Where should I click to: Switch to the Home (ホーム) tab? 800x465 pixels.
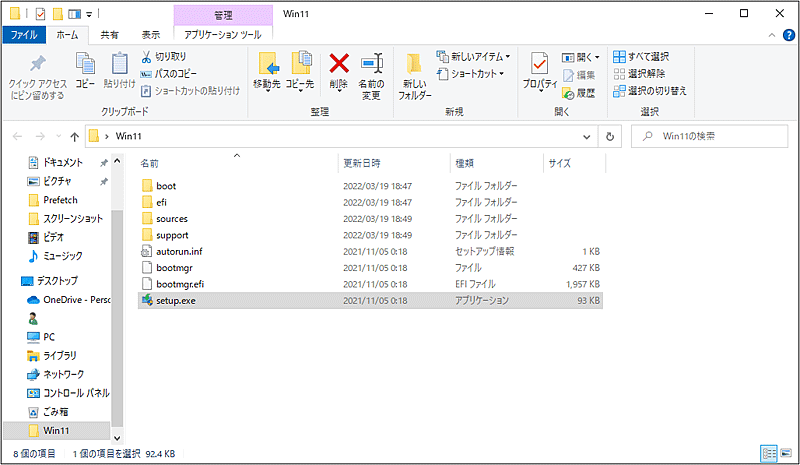[67, 35]
